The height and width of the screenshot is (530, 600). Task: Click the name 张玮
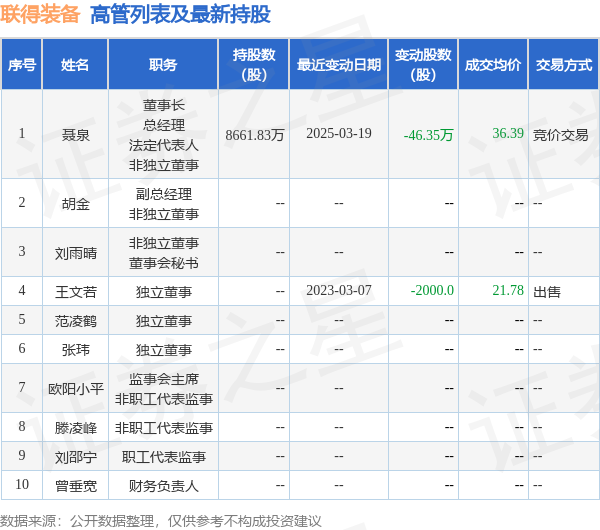(x=75, y=350)
